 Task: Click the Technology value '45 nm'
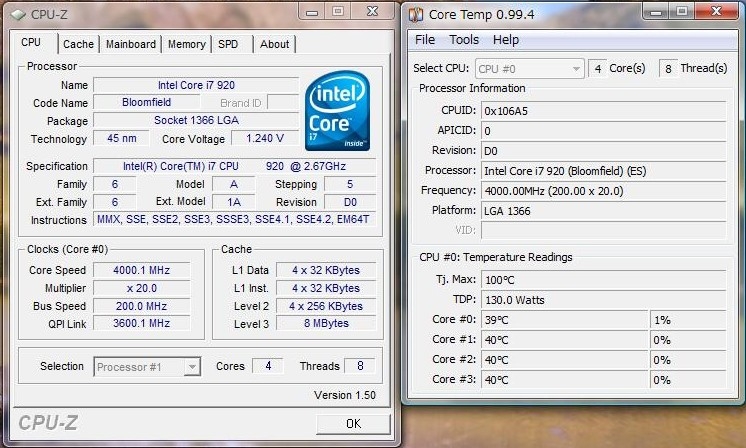point(121,138)
